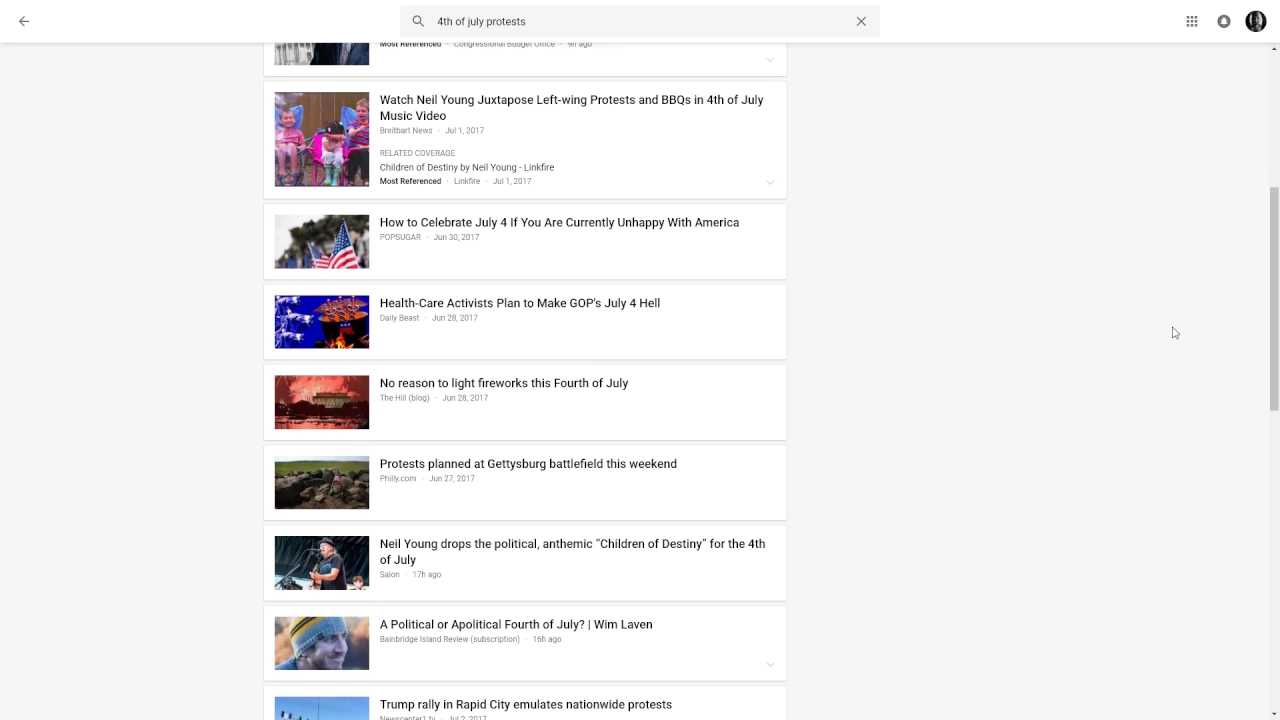Open the Google apps grid
The width and height of the screenshot is (1280, 720).
[x=1192, y=21]
